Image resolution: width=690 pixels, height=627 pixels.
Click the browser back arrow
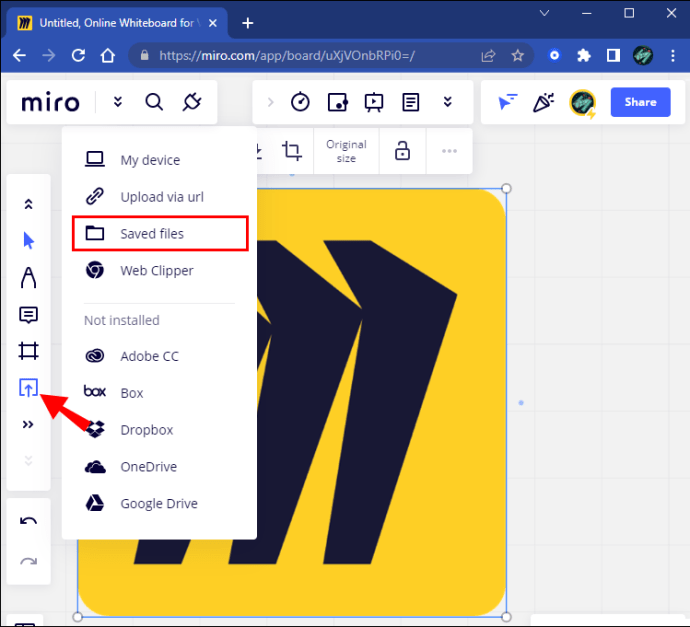pyautogui.click(x=19, y=56)
